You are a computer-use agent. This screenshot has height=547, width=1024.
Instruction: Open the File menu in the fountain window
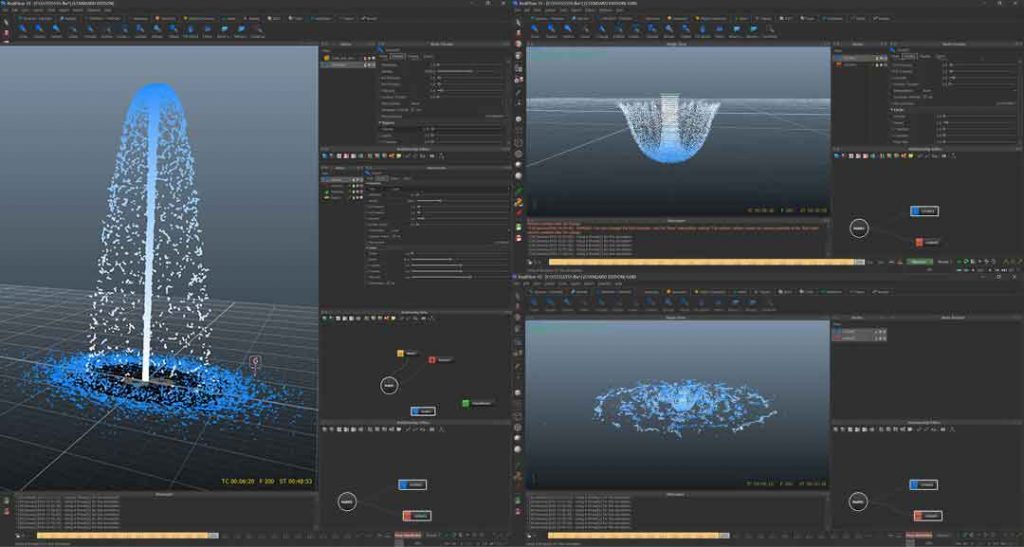point(5,10)
